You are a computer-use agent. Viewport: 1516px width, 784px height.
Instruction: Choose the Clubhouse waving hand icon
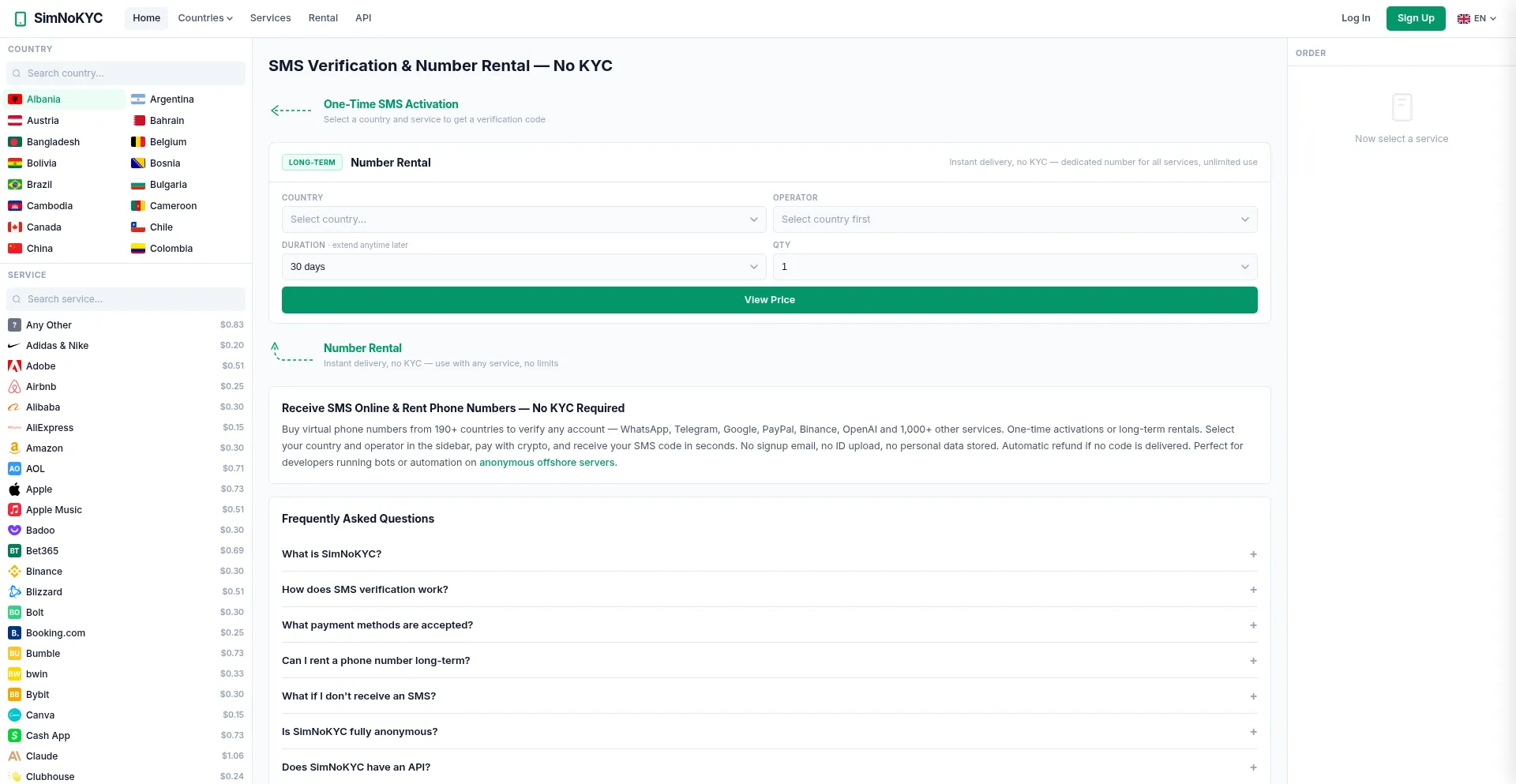coord(14,777)
